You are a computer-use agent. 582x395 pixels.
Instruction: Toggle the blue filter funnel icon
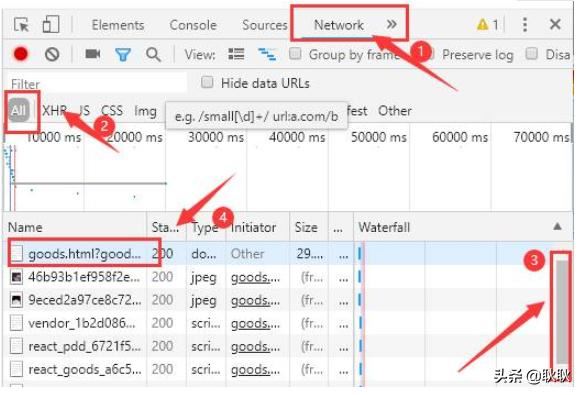pyautogui.click(x=123, y=55)
